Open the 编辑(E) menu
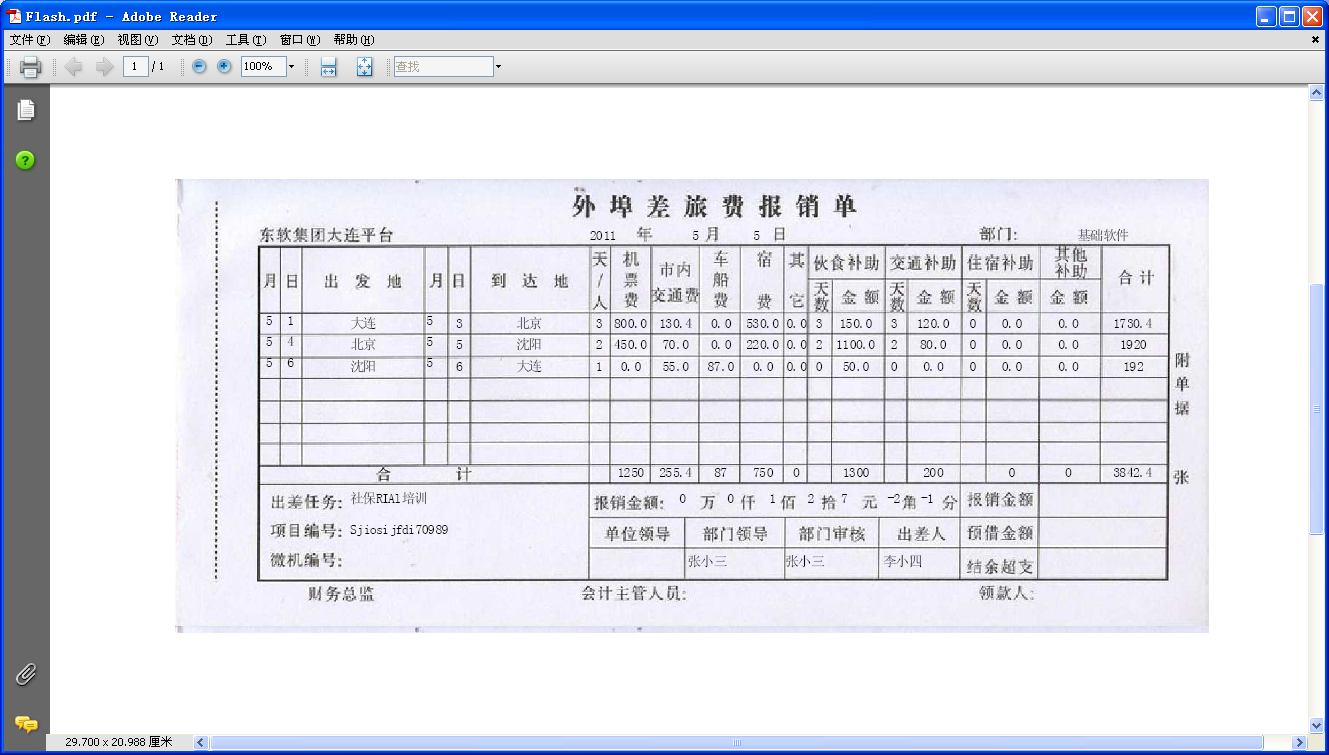The width and height of the screenshot is (1329, 755). 83,40
